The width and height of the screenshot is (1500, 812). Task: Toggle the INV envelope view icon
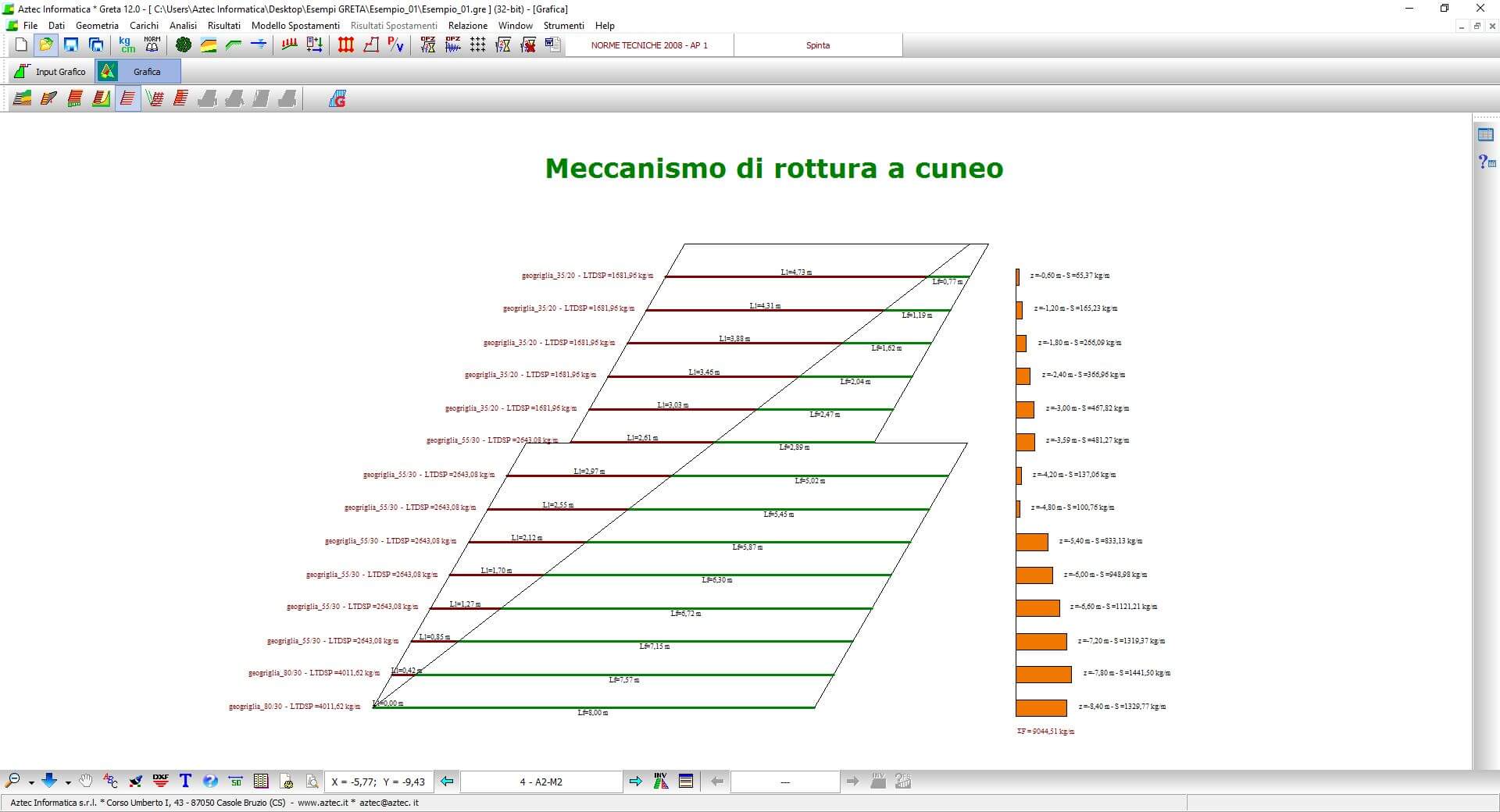661,781
